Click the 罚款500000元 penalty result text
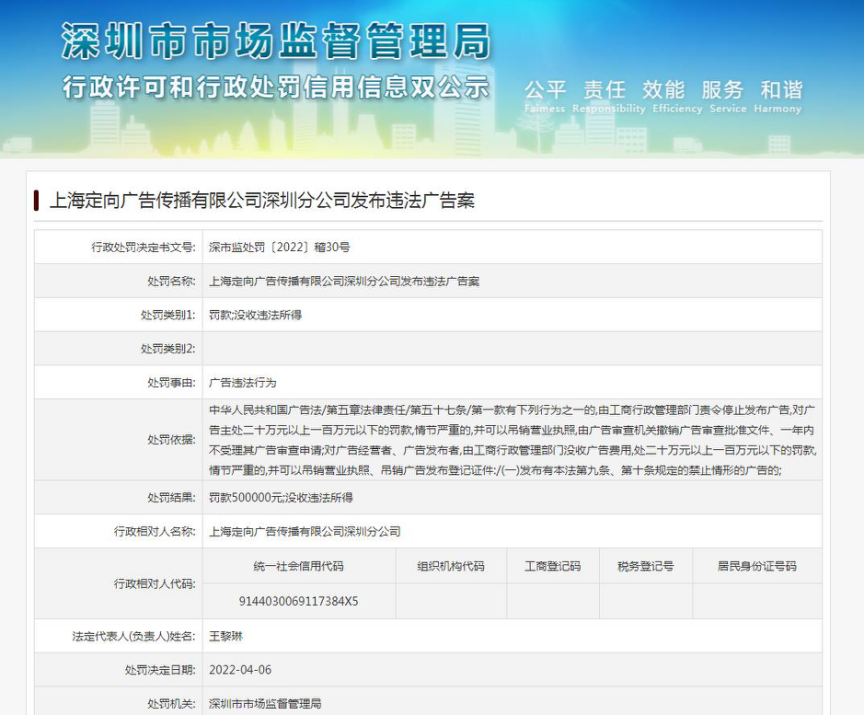This screenshot has width=864, height=715. 281,497
